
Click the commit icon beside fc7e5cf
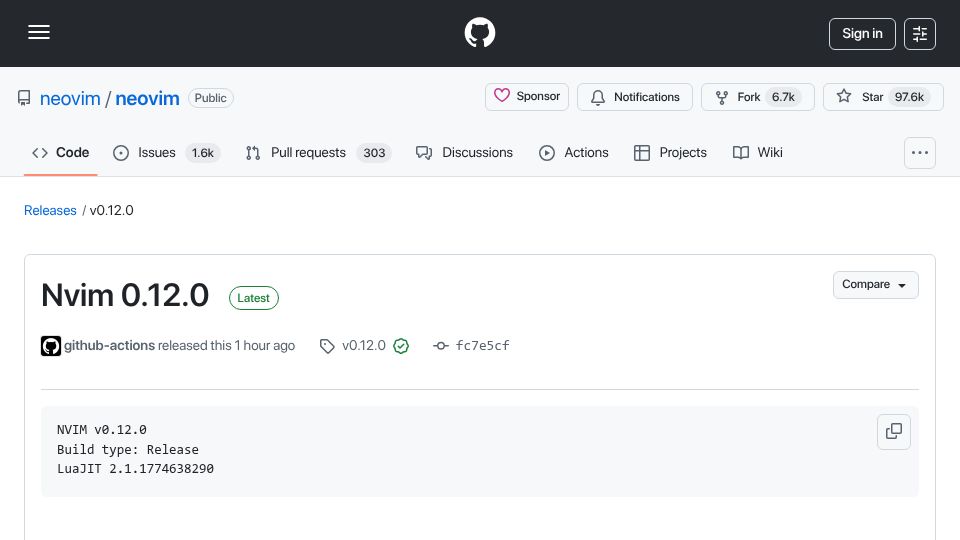tap(441, 346)
